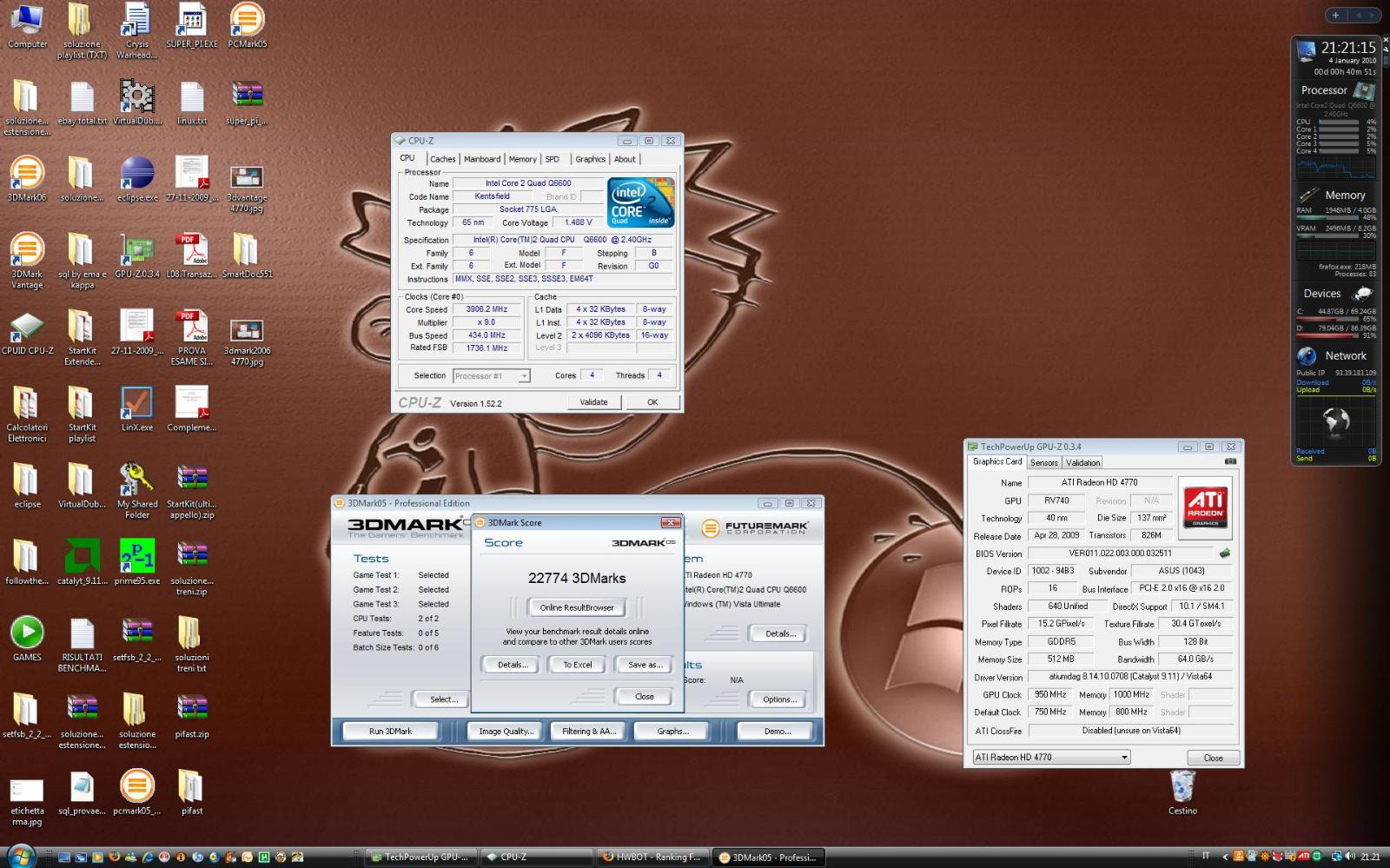
Task: Open GPU-Z Validation tab
Action: click(1082, 463)
